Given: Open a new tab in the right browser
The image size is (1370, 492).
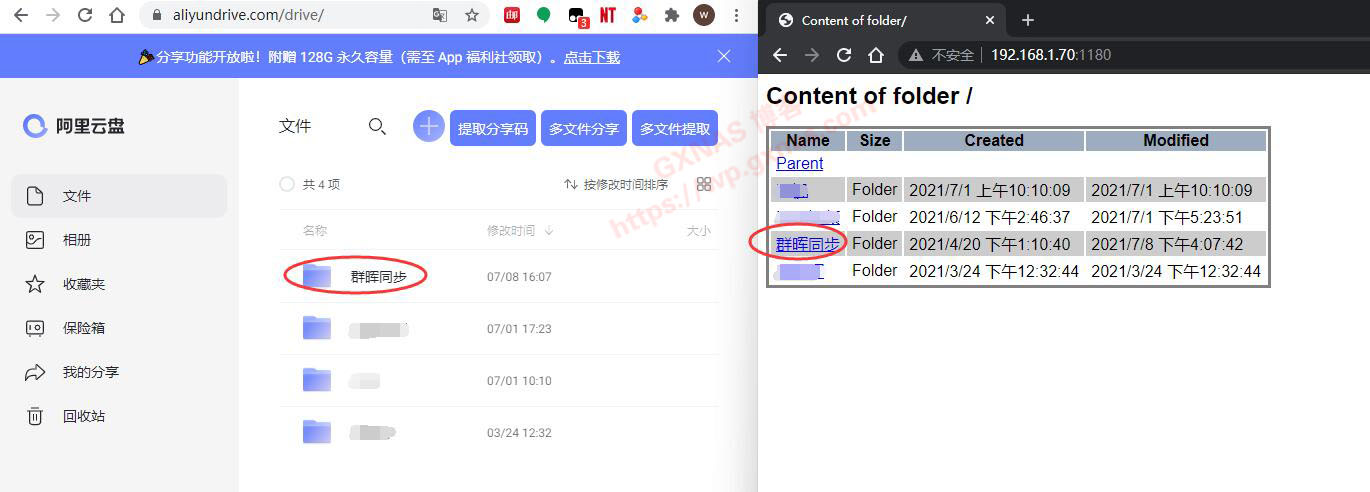Looking at the screenshot, I should pos(1028,20).
